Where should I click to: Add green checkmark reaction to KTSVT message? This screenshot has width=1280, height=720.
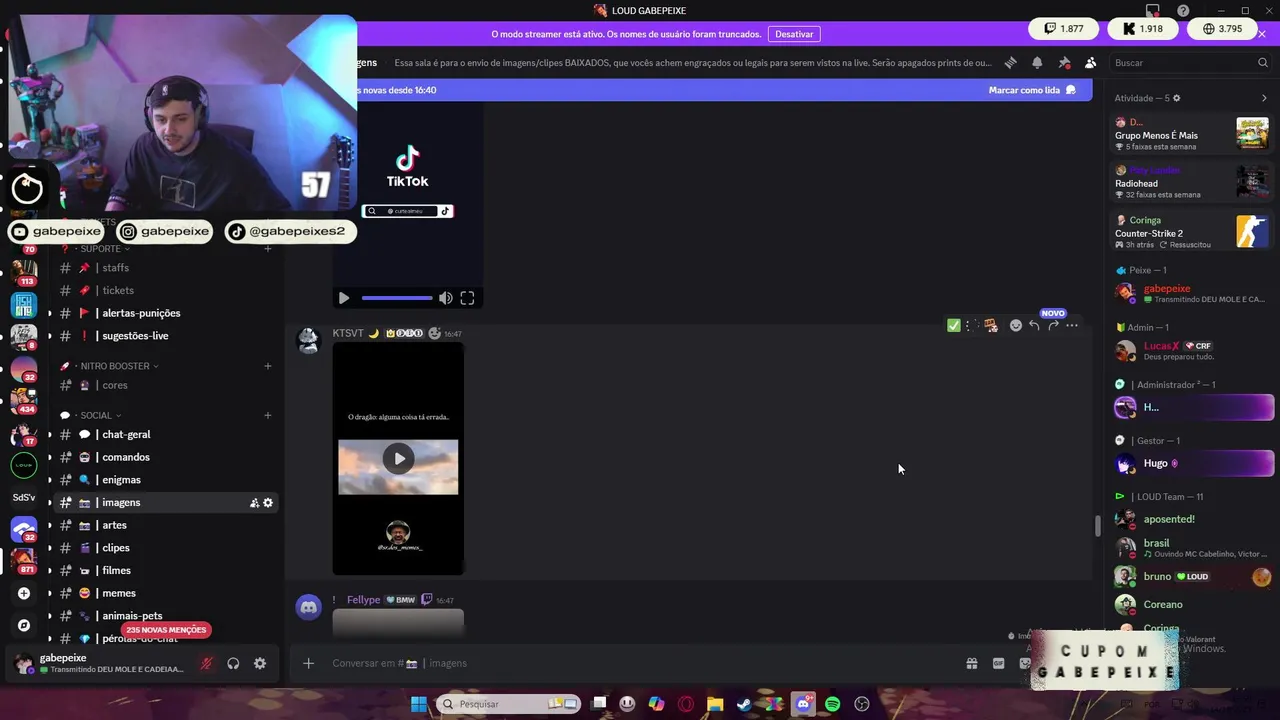pyautogui.click(x=953, y=325)
